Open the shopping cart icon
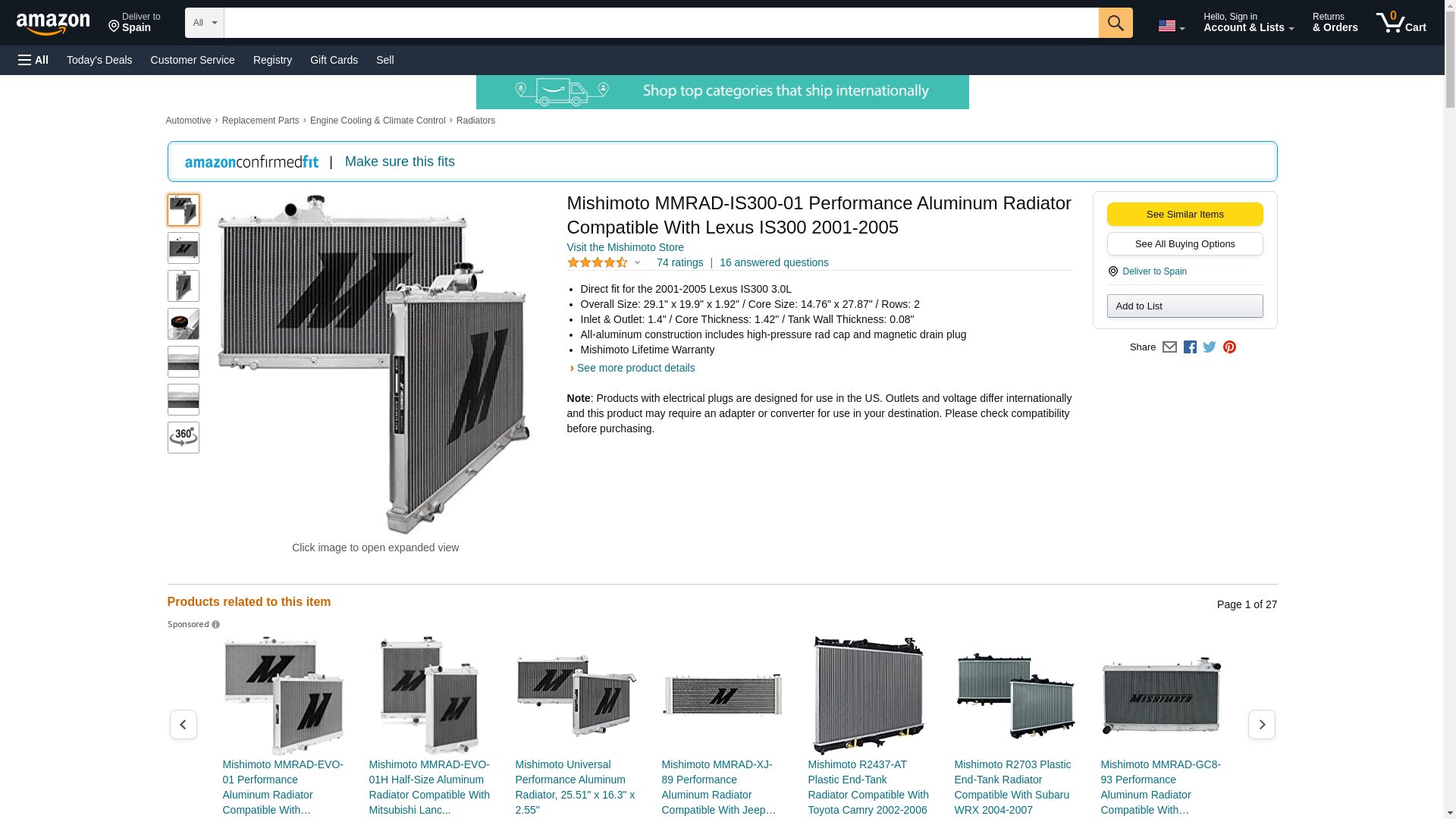The height and width of the screenshot is (819, 1456). [x=1400, y=23]
